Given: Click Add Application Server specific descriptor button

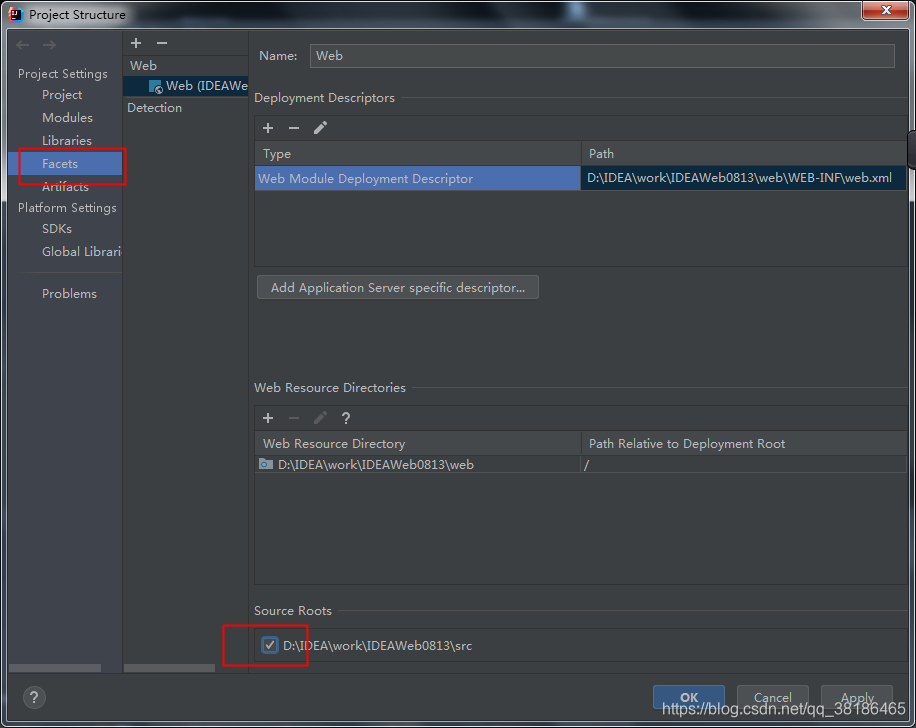Looking at the screenshot, I should (398, 287).
